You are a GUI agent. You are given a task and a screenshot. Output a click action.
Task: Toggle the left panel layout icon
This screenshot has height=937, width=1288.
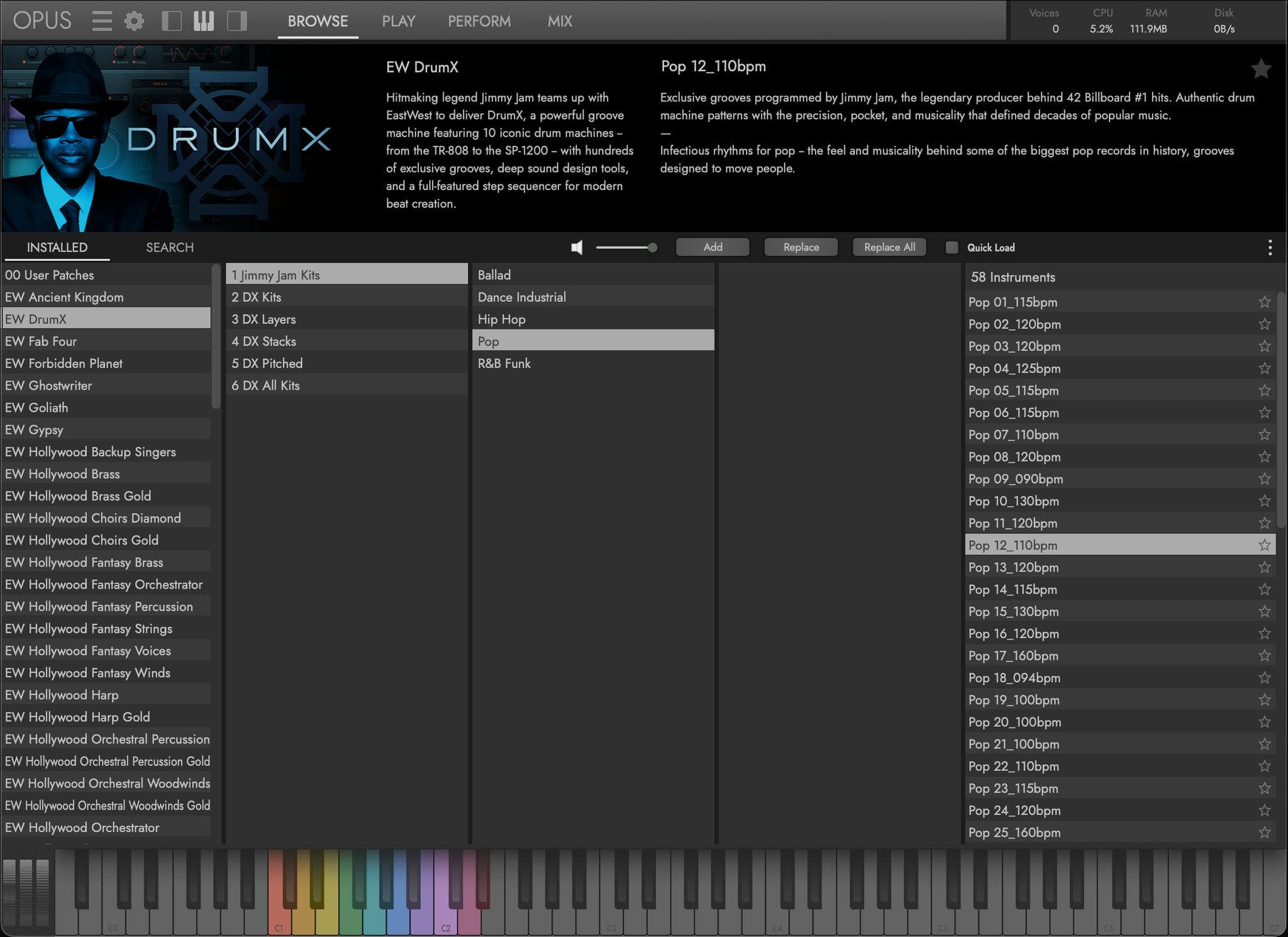click(x=172, y=21)
